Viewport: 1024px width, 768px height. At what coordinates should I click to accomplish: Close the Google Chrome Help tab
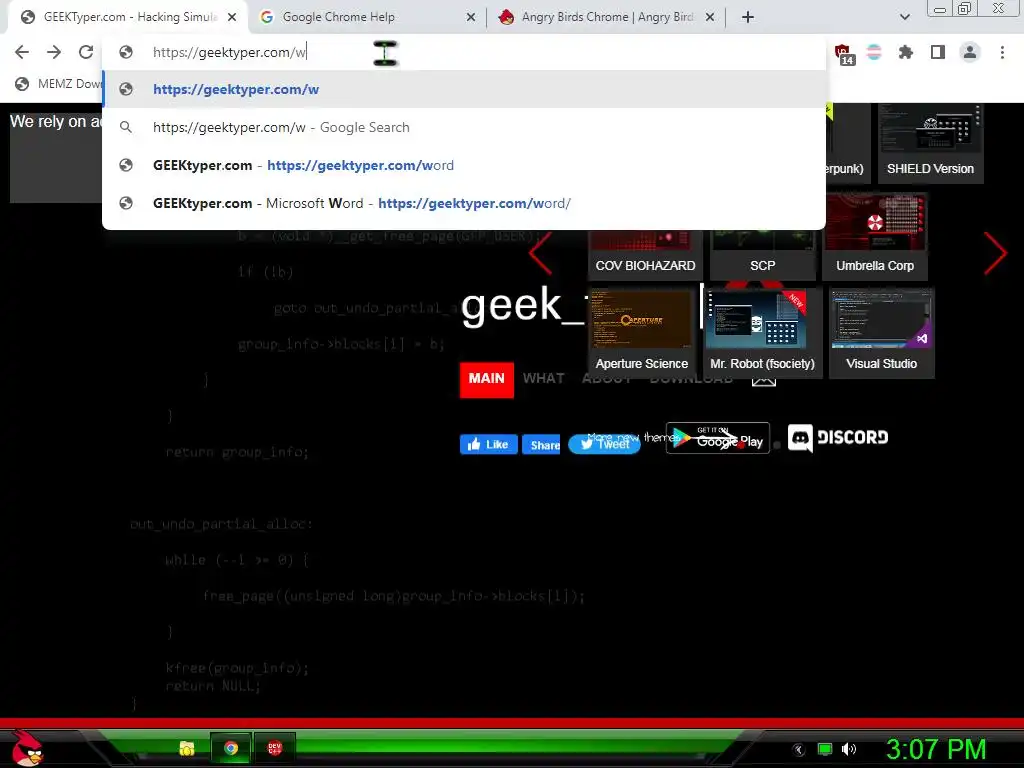pyautogui.click(x=471, y=17)
